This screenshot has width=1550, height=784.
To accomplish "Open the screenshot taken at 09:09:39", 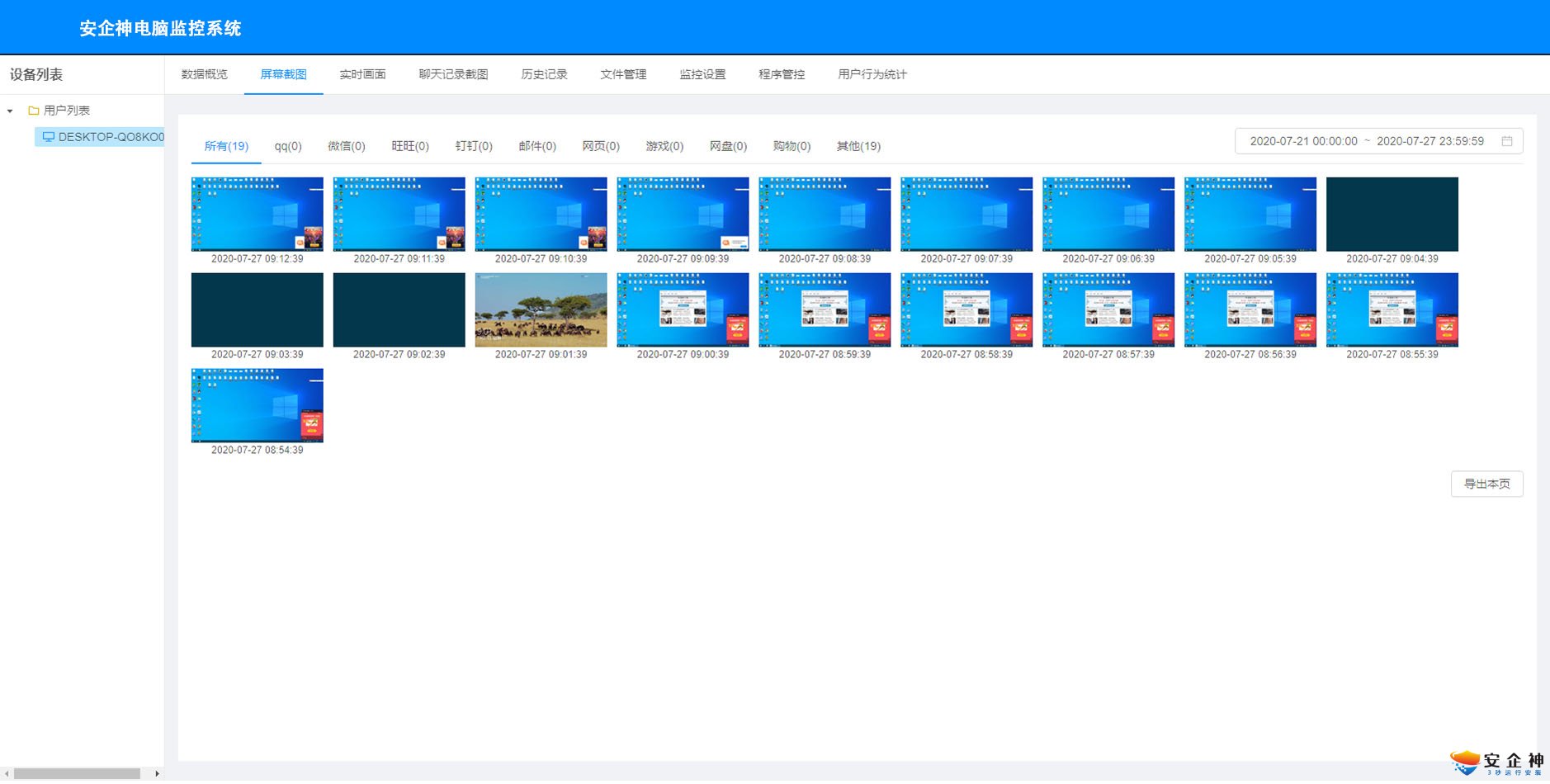I will (683, 214).
